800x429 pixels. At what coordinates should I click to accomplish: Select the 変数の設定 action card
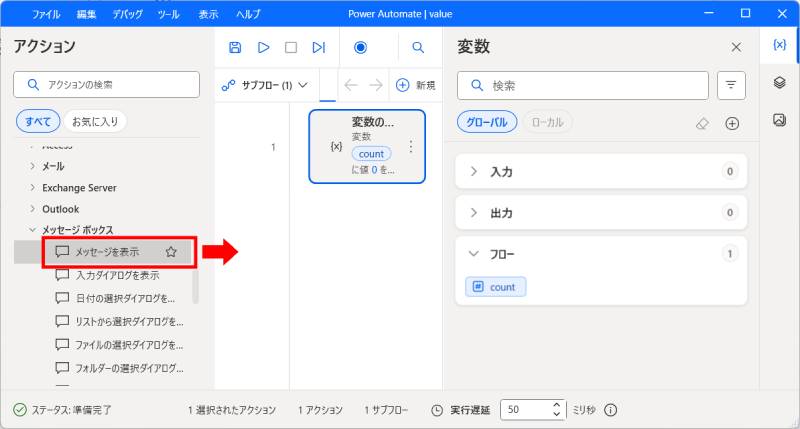coord(367,146)
